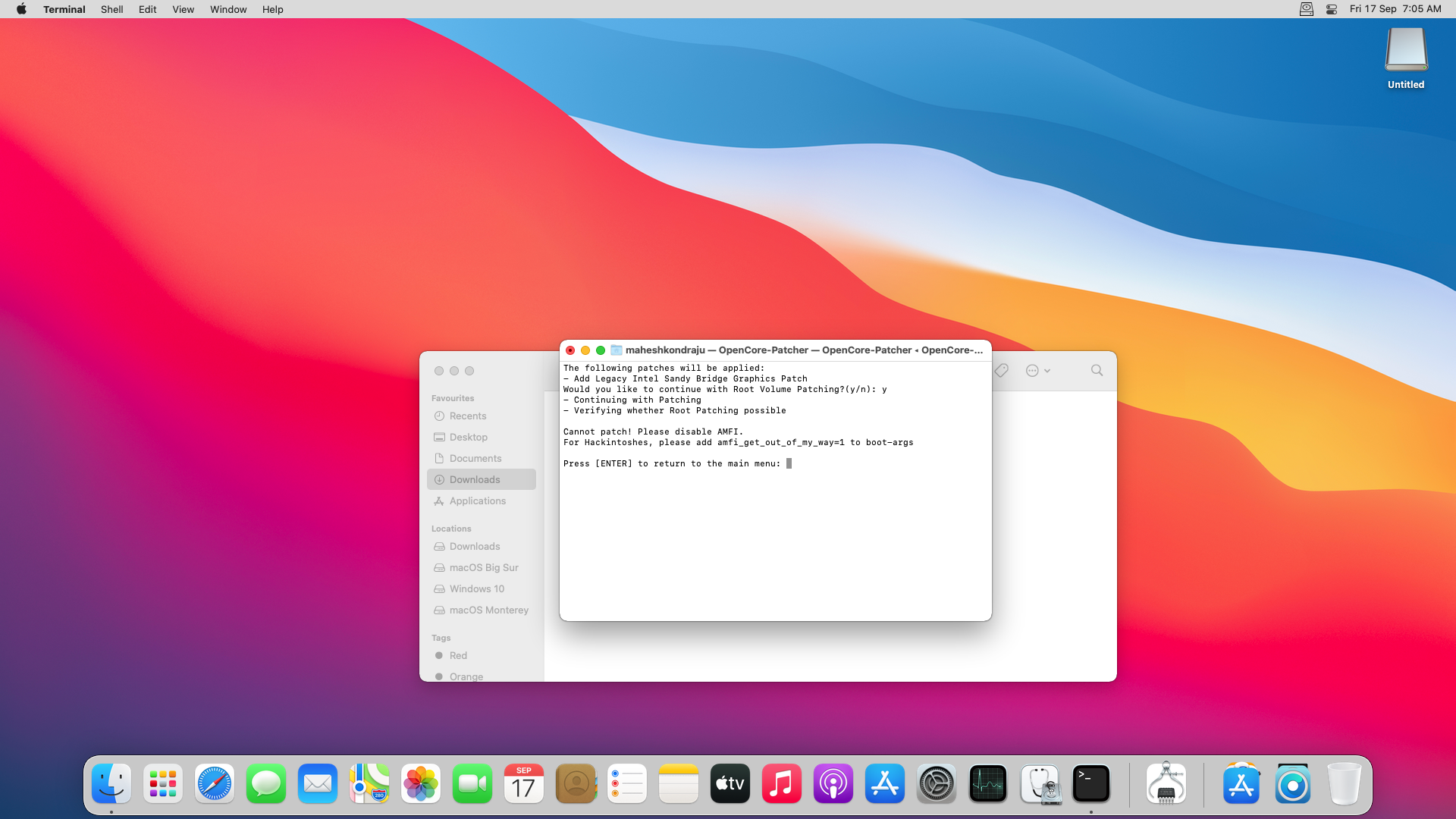
Task: Click the Terminal icon in the Dock
Action: pos(1091,784)
